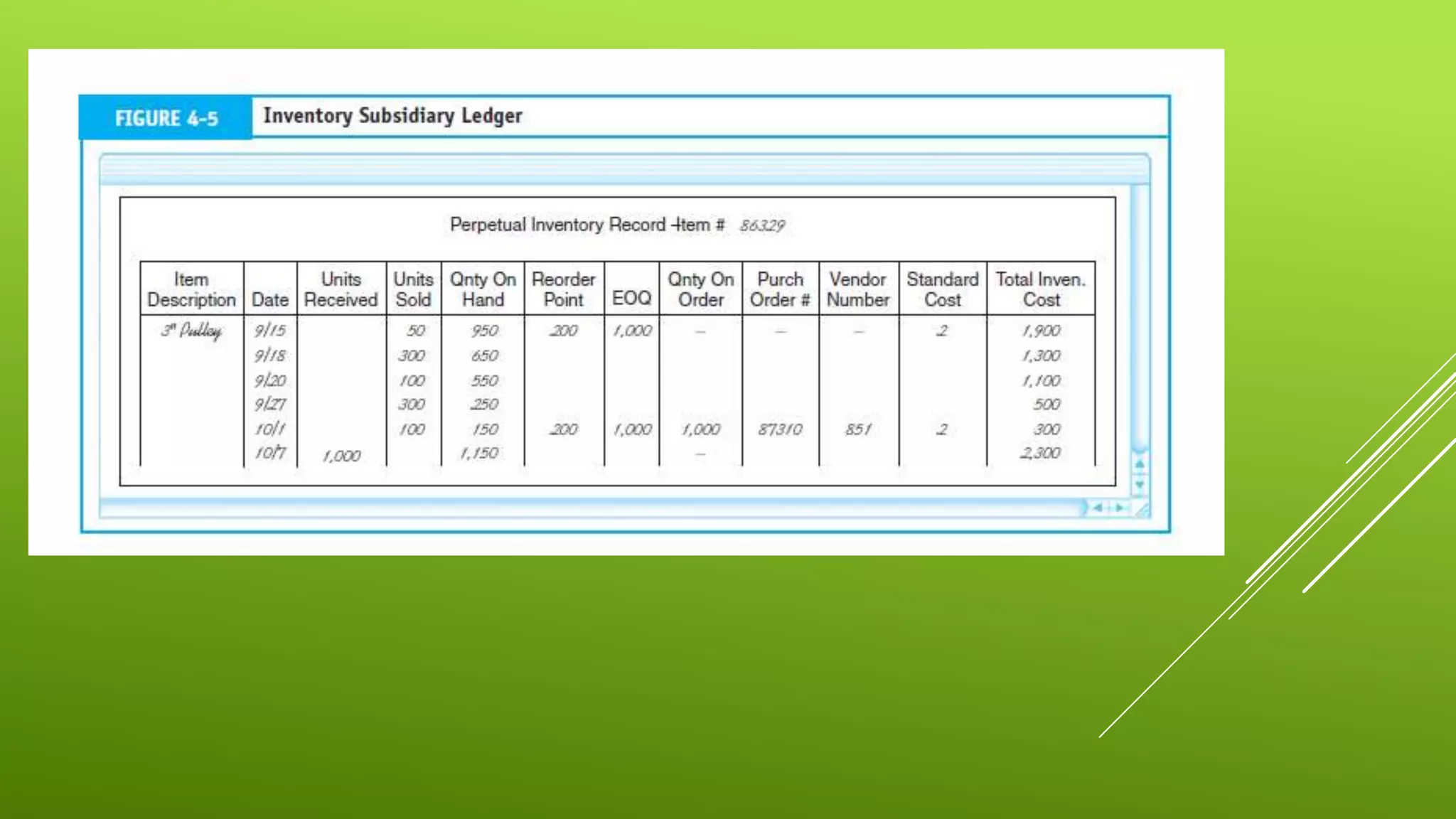The width and height of the screenshot is (1456, 819).
Task: Click the window resize grip corner
Action: (x=1142, y=509)
